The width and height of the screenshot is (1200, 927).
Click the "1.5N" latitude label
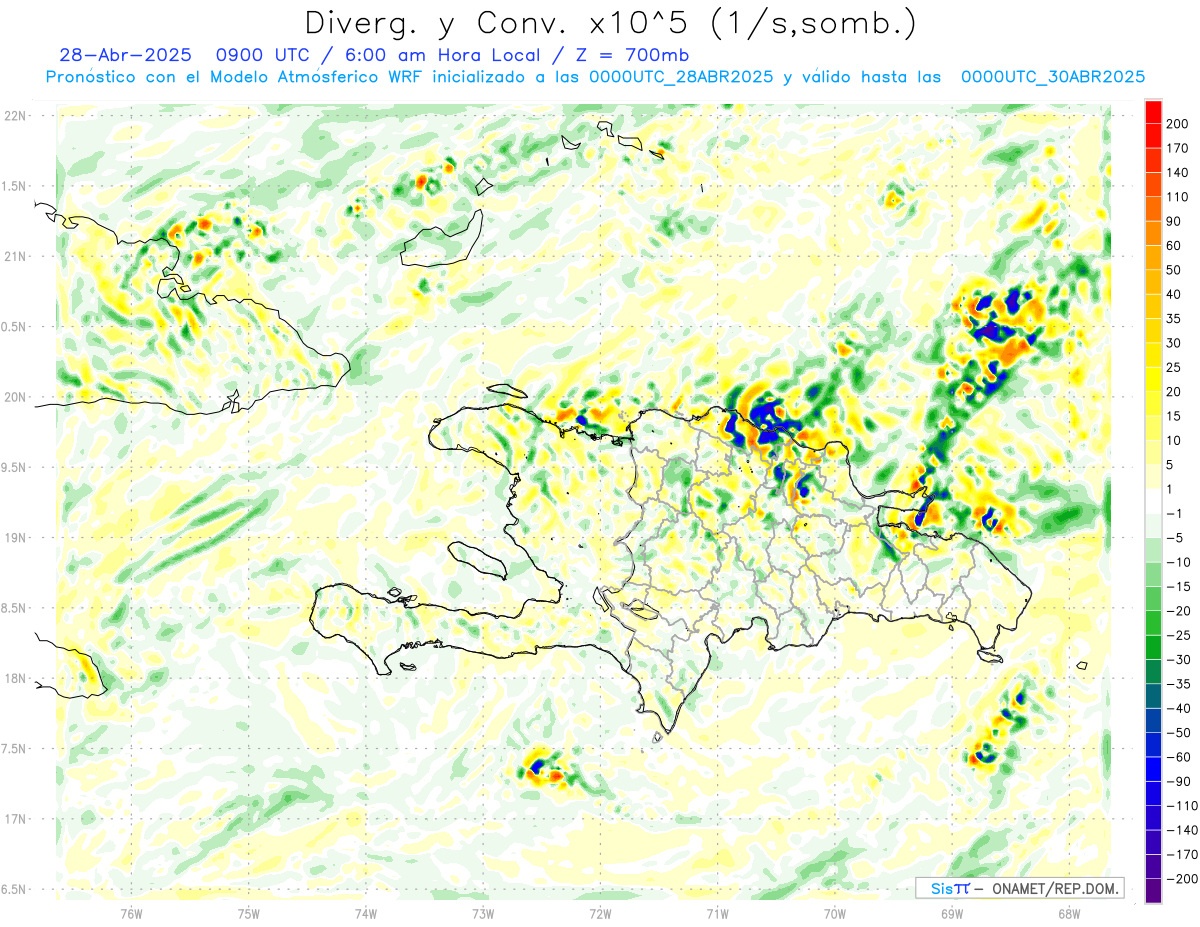click(x=15, y=186)
